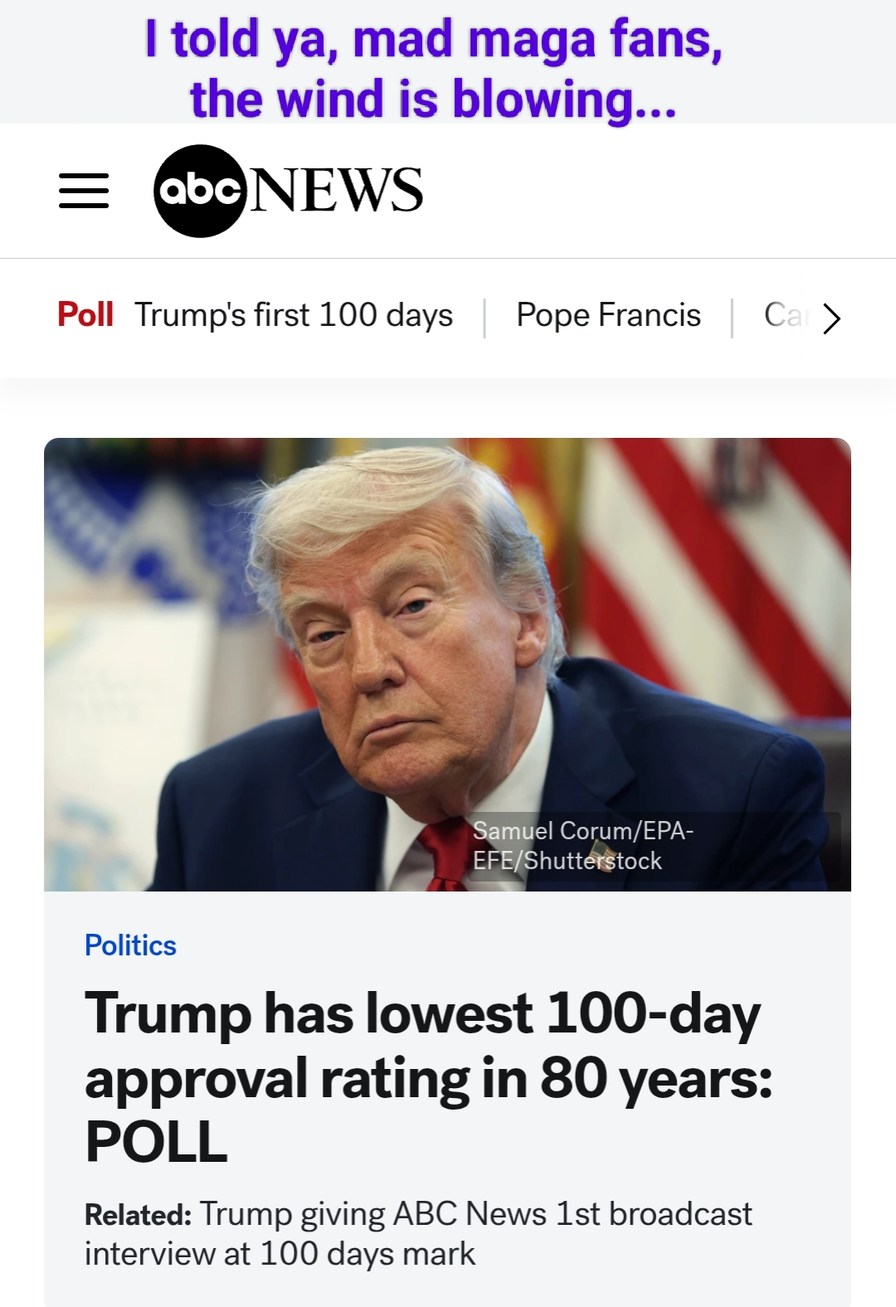896x1307 pixels.
Task: Open the article photo thumbnail
Action: point(447,664)
